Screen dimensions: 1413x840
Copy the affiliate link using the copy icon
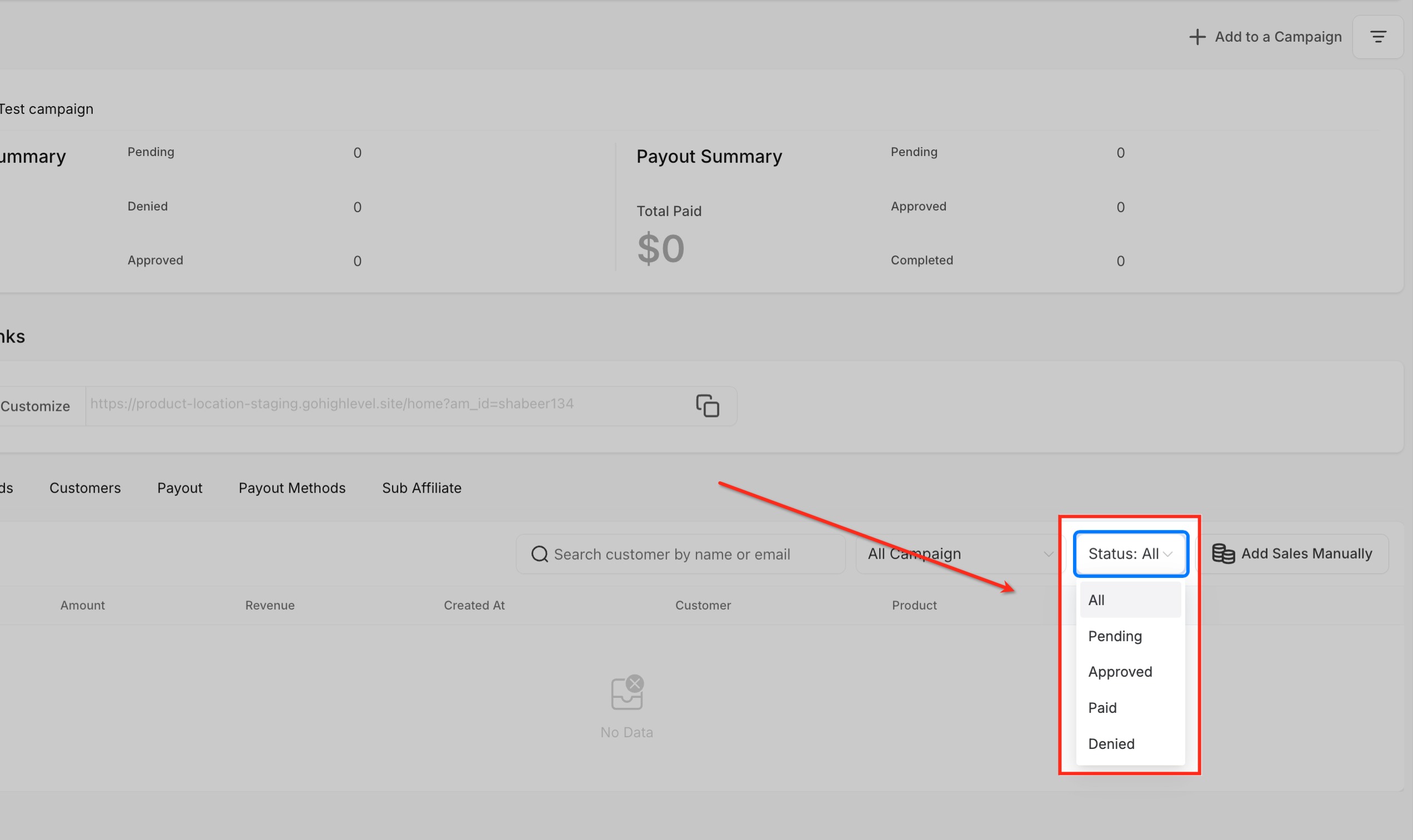(x=707, y=406)
